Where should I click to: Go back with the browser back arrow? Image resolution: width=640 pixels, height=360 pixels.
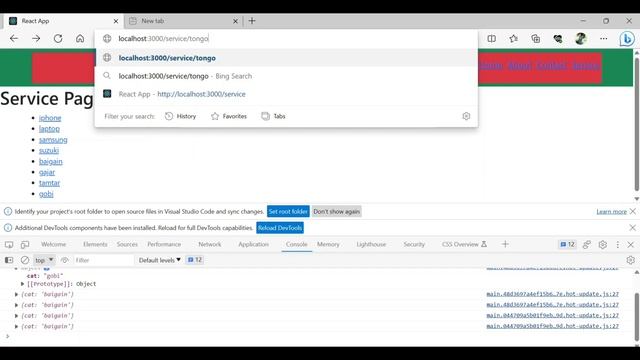[14, 38]
